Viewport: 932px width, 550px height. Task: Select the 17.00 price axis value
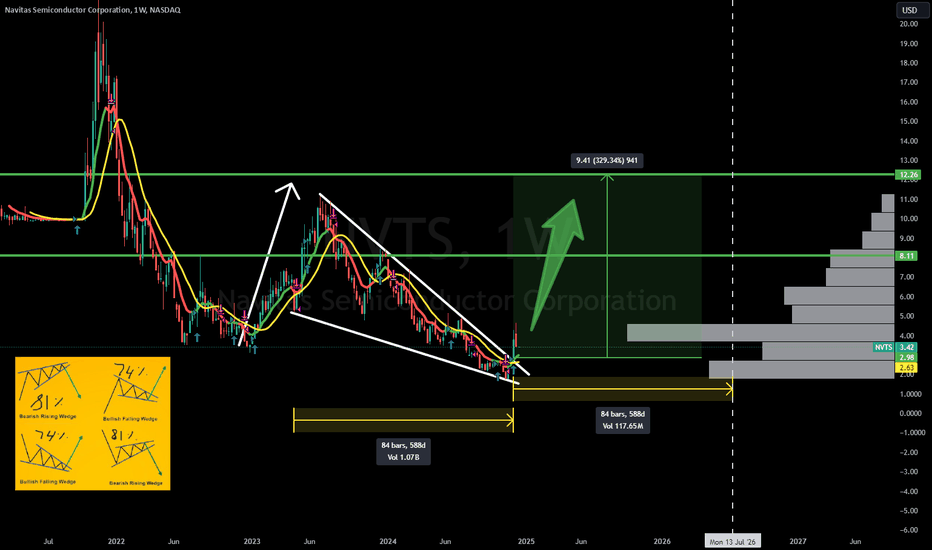pos(908,83)
